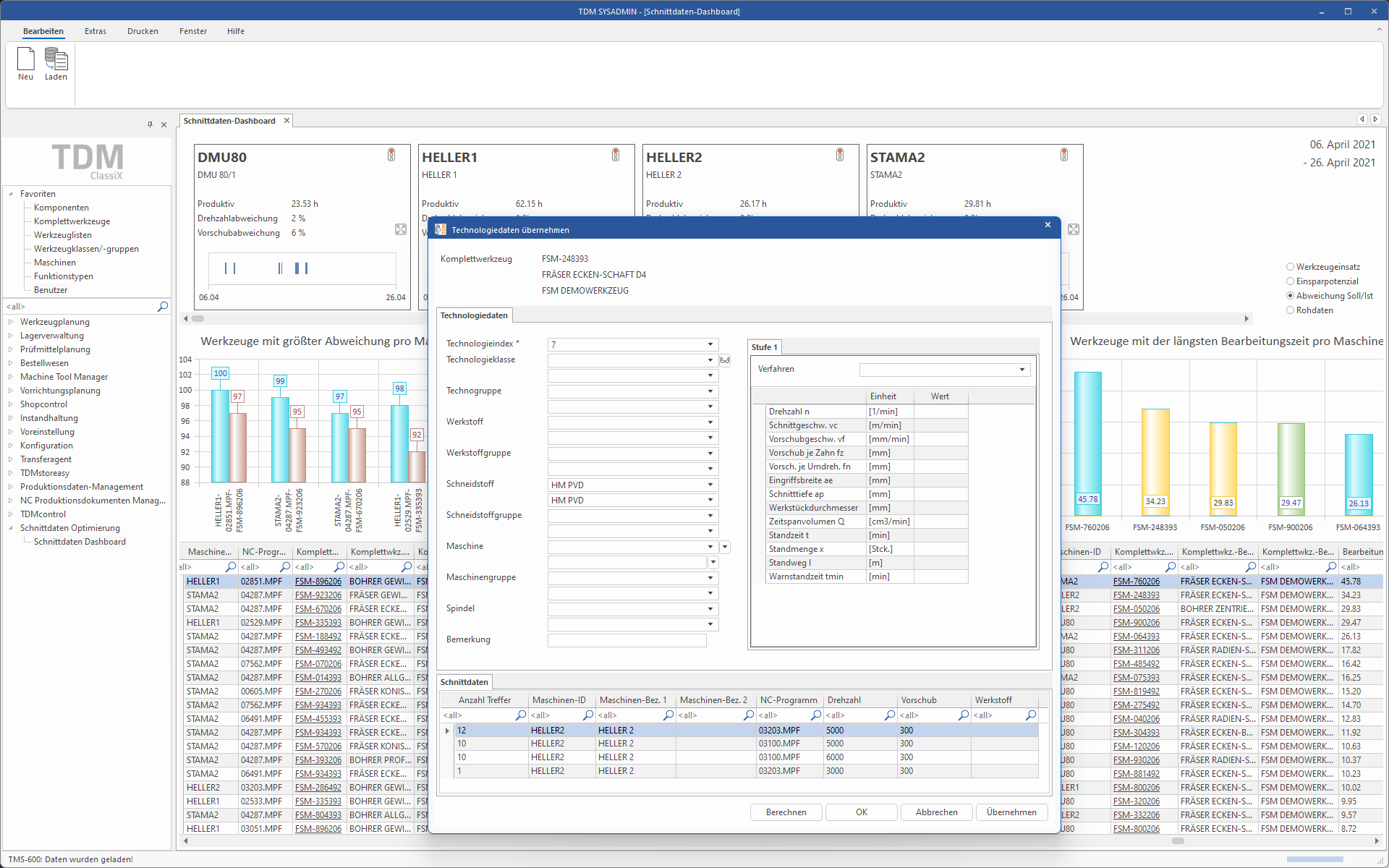The width and height of the screenshot is (1389, 868).
Task: Close the Technologiedaten übernehmen dialog
Action: [1048, 225]
